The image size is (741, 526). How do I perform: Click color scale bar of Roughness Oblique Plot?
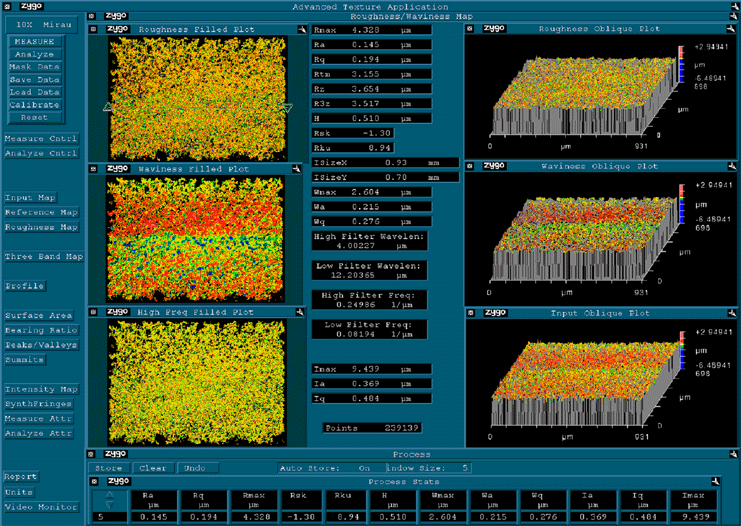point(681,64)
